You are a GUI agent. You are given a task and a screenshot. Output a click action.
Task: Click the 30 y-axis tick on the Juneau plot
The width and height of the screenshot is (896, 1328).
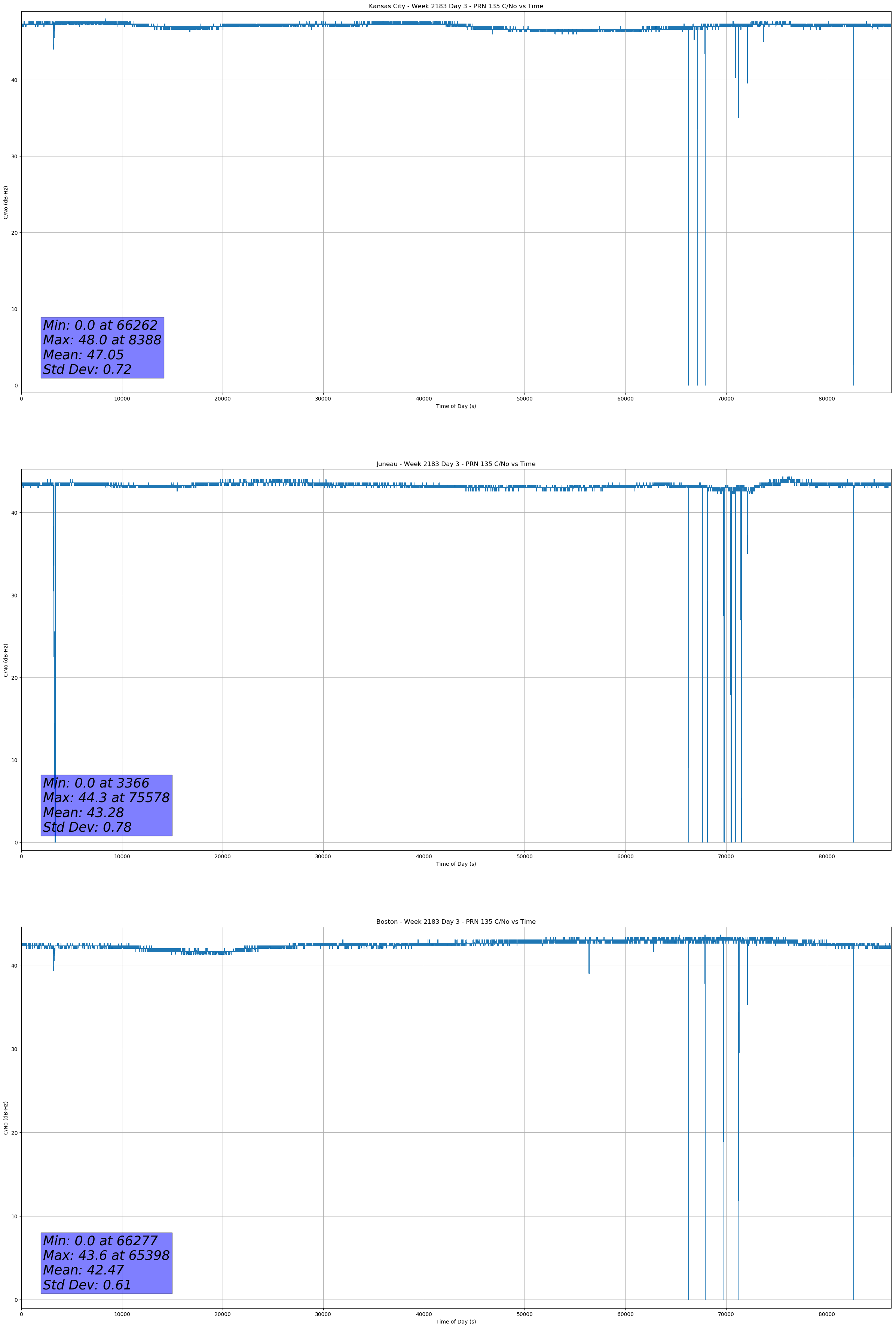(x=14, y=596)
